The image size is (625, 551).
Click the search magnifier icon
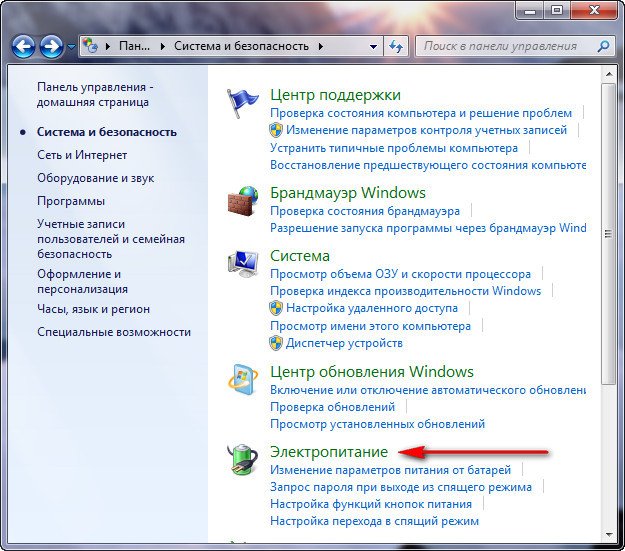click(603, 46)
